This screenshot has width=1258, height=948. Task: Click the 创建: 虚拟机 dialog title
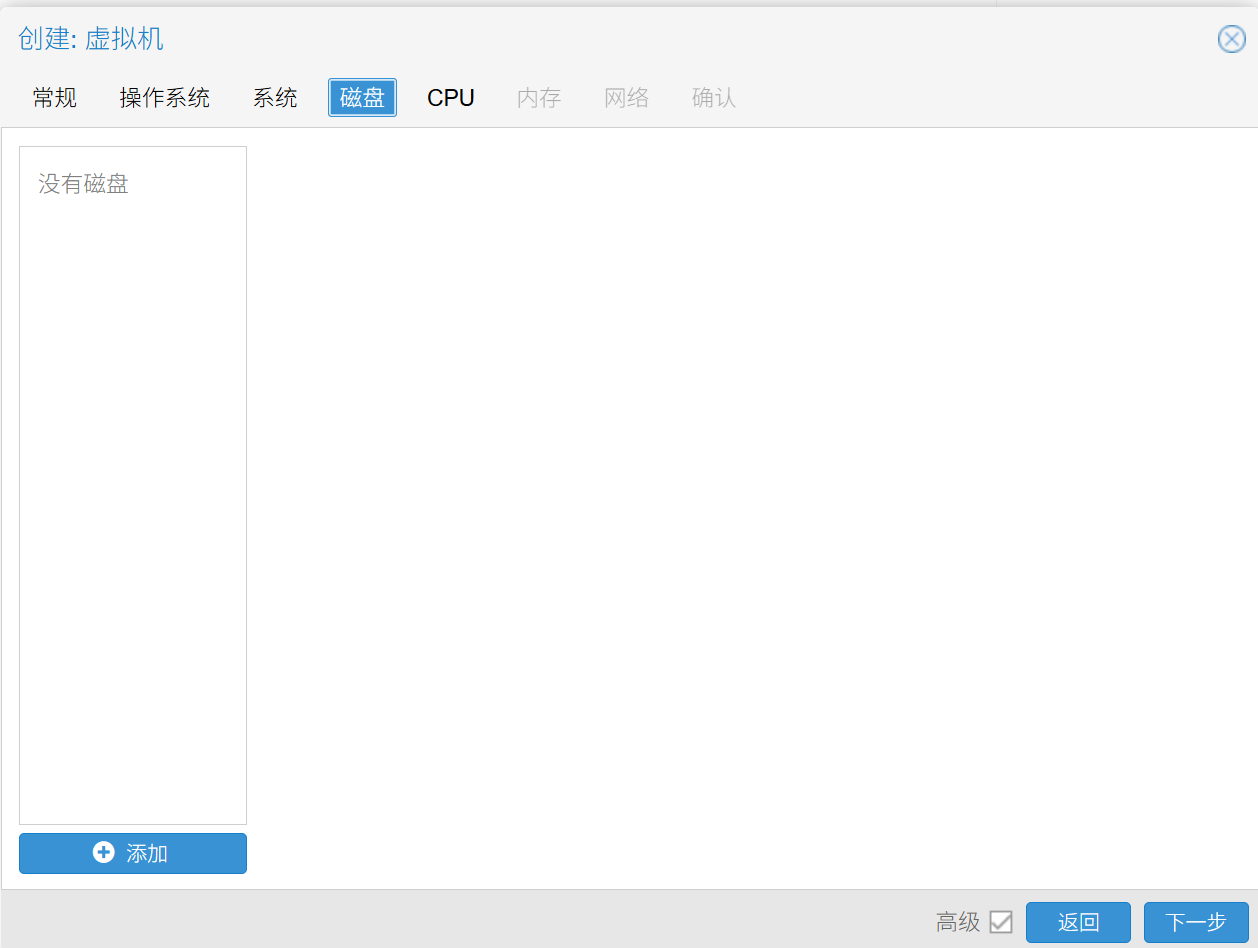(91, 39)
